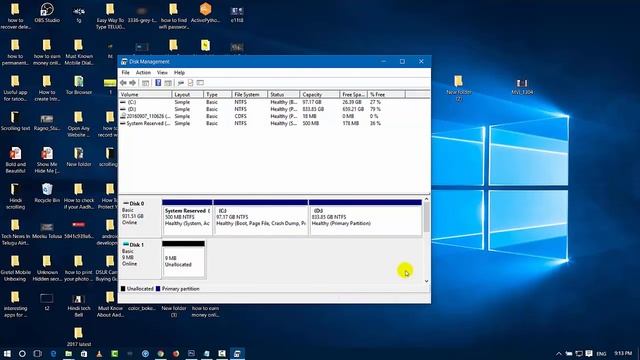
Task: Select the 'how to recover dele...' folder
Action: coord(15,16)
